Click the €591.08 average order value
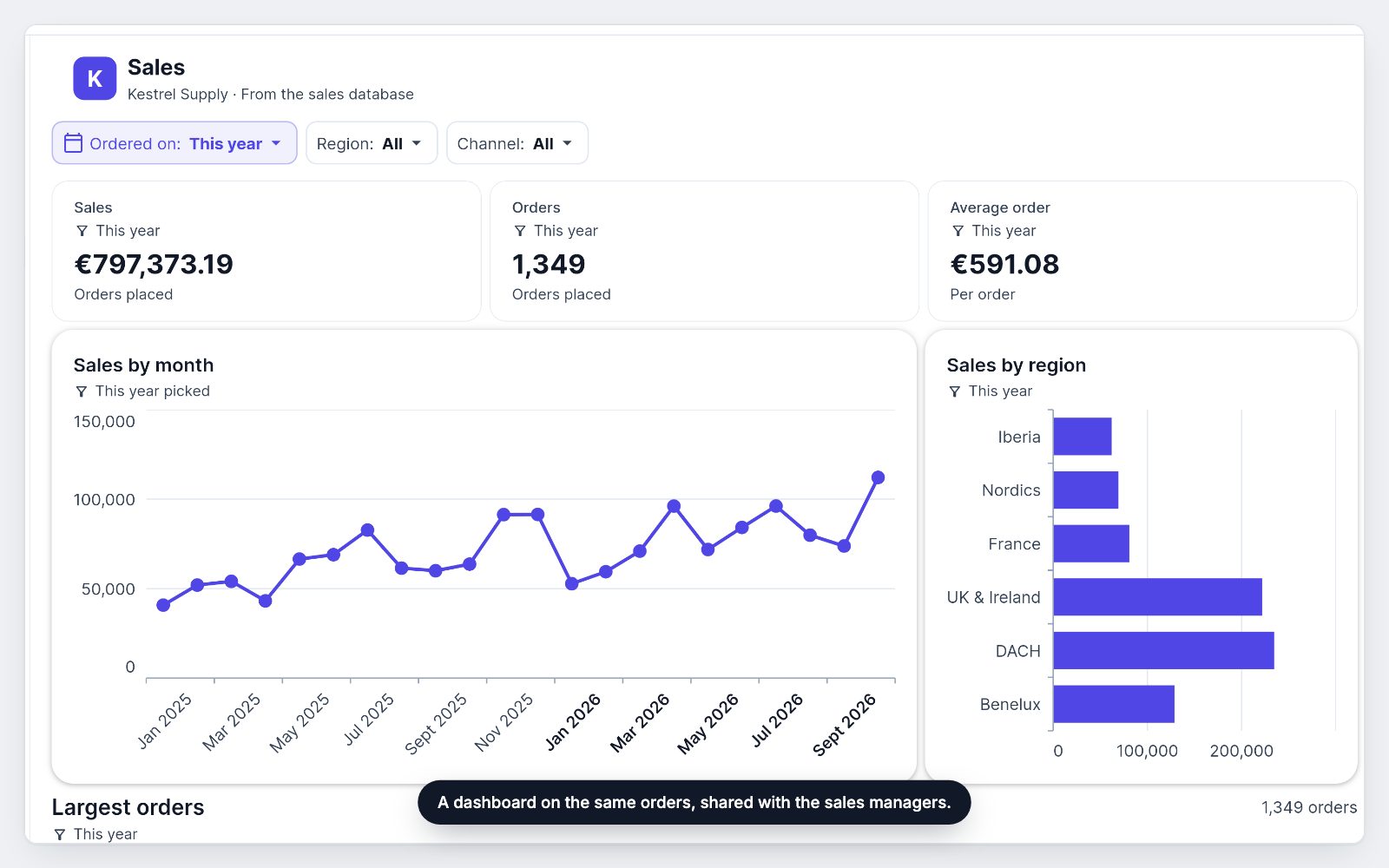Screen dimensions: 1389x868 tap(1004, 264)
